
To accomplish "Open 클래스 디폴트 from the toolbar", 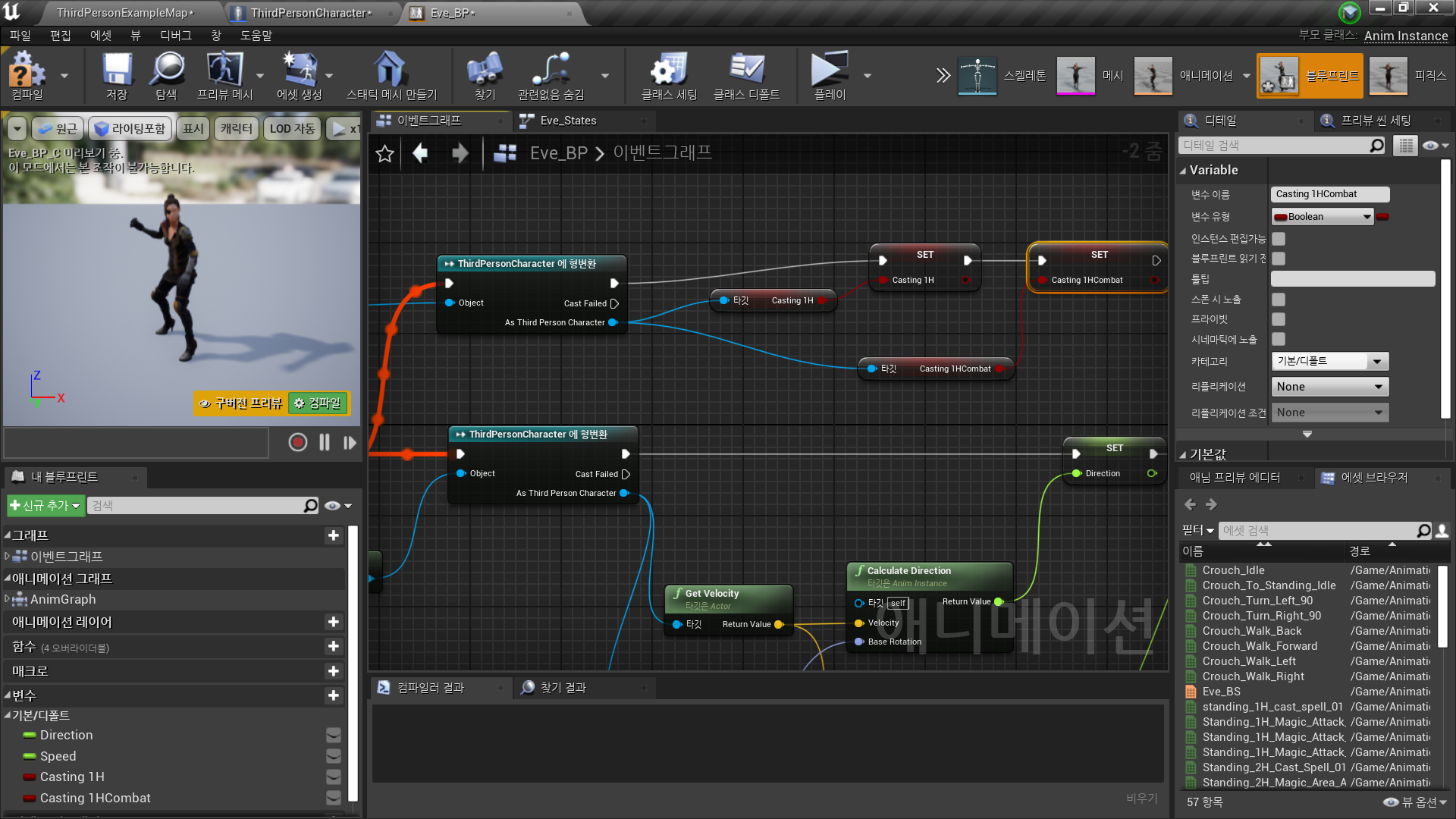I will click(x=748, y=74).
